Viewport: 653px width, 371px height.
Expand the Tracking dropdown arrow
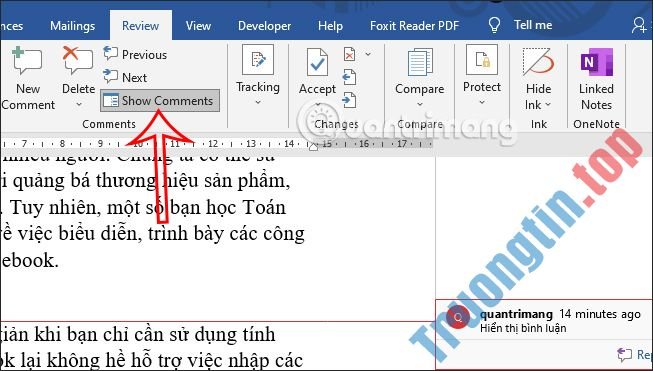coord(258,102)
